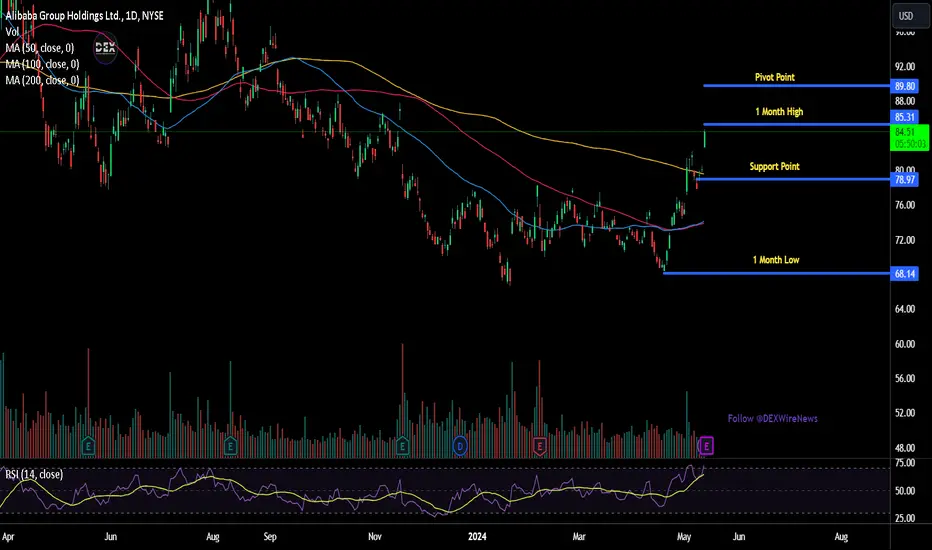Click the Pivot Point annotation text
The image size is (932, 550).
tap(774, 77)
